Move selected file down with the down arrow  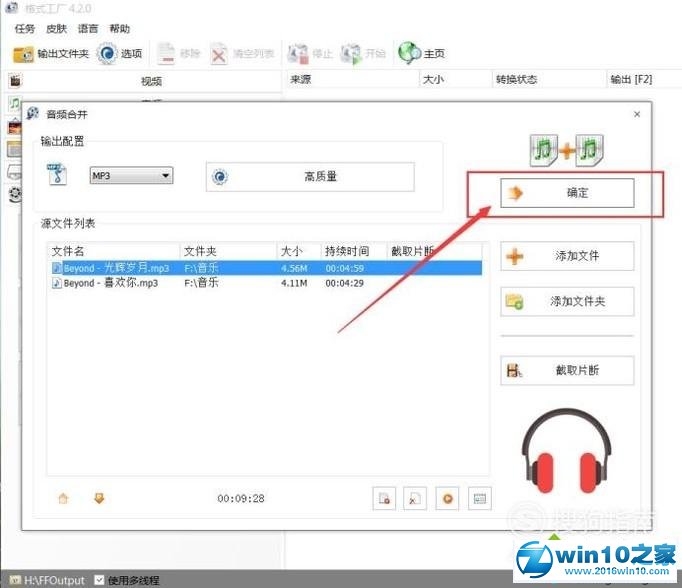pyautogui.click(x=99, y=498)
